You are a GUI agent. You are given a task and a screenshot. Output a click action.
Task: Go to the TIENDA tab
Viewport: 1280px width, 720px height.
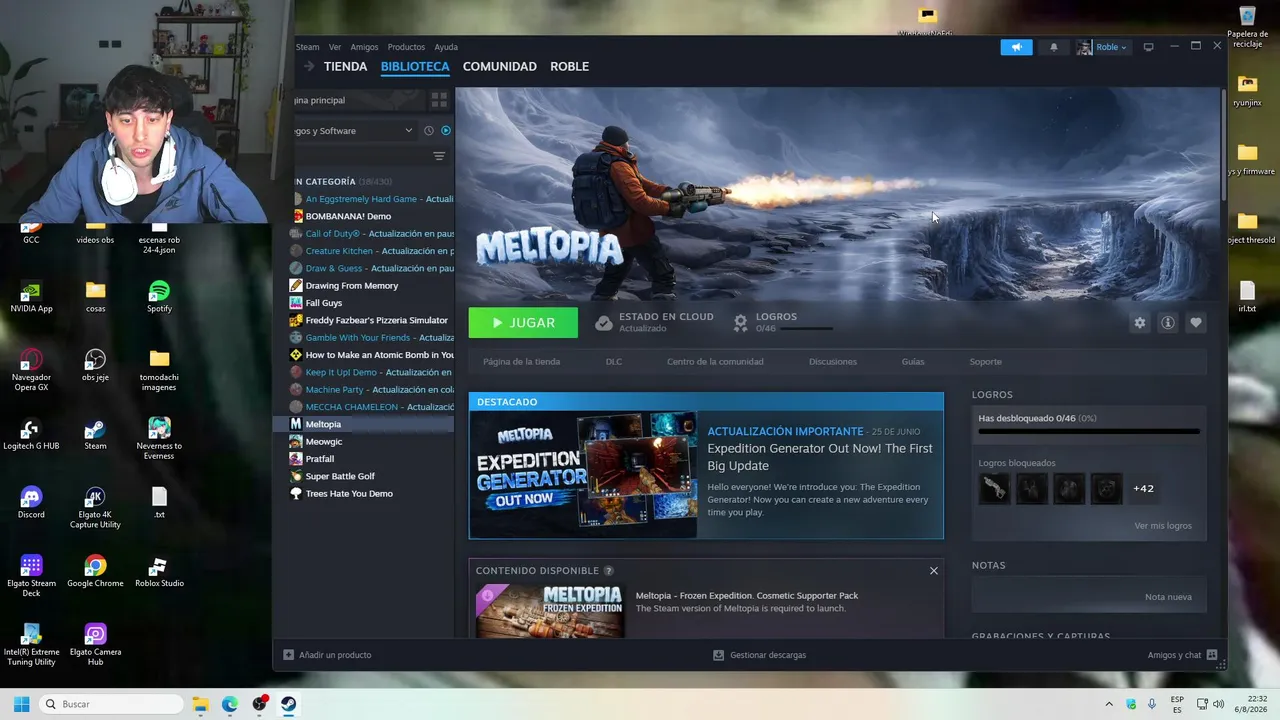pos(345,66)
